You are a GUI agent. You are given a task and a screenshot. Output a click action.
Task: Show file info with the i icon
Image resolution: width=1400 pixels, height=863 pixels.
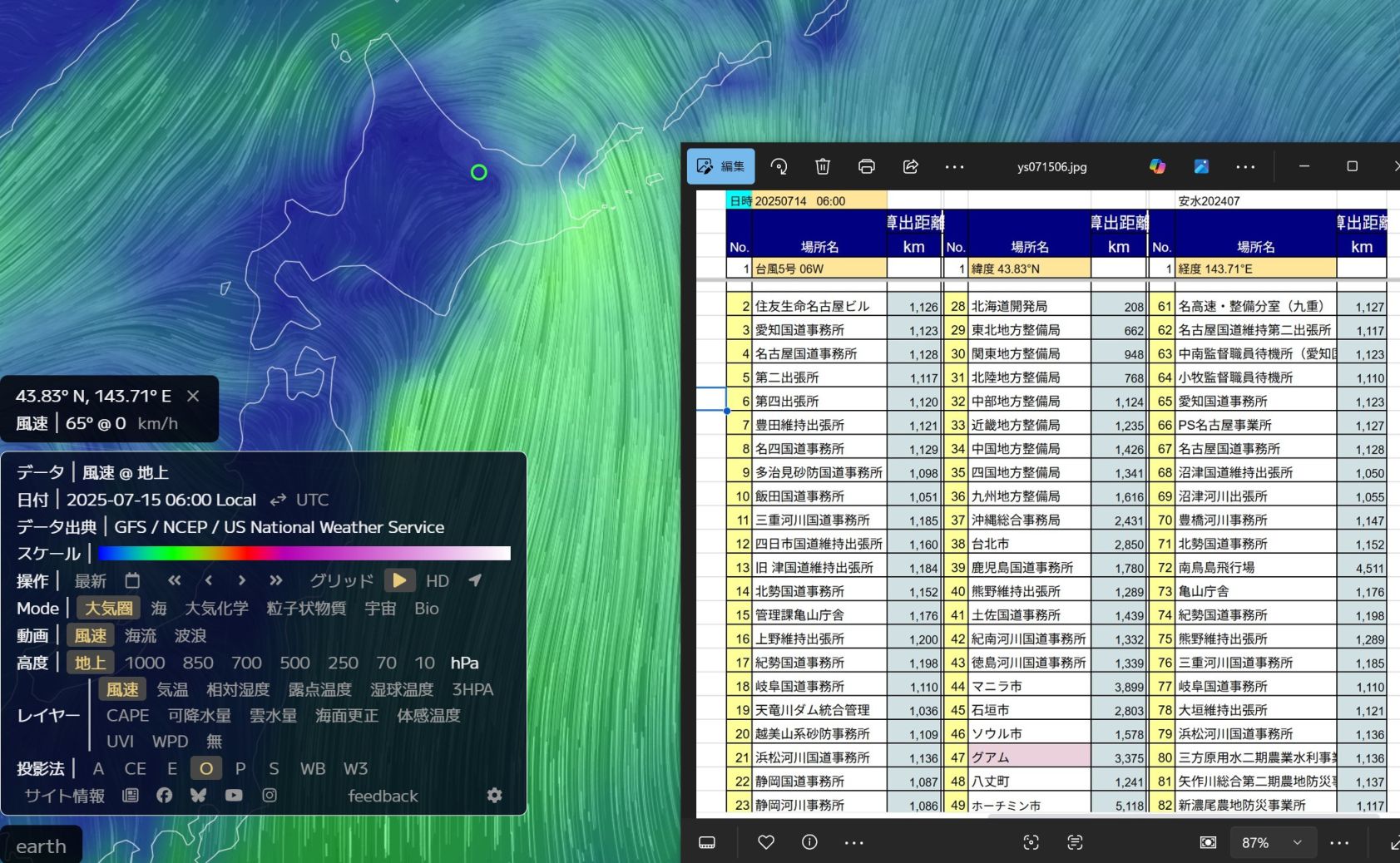(x=809, y=842)
